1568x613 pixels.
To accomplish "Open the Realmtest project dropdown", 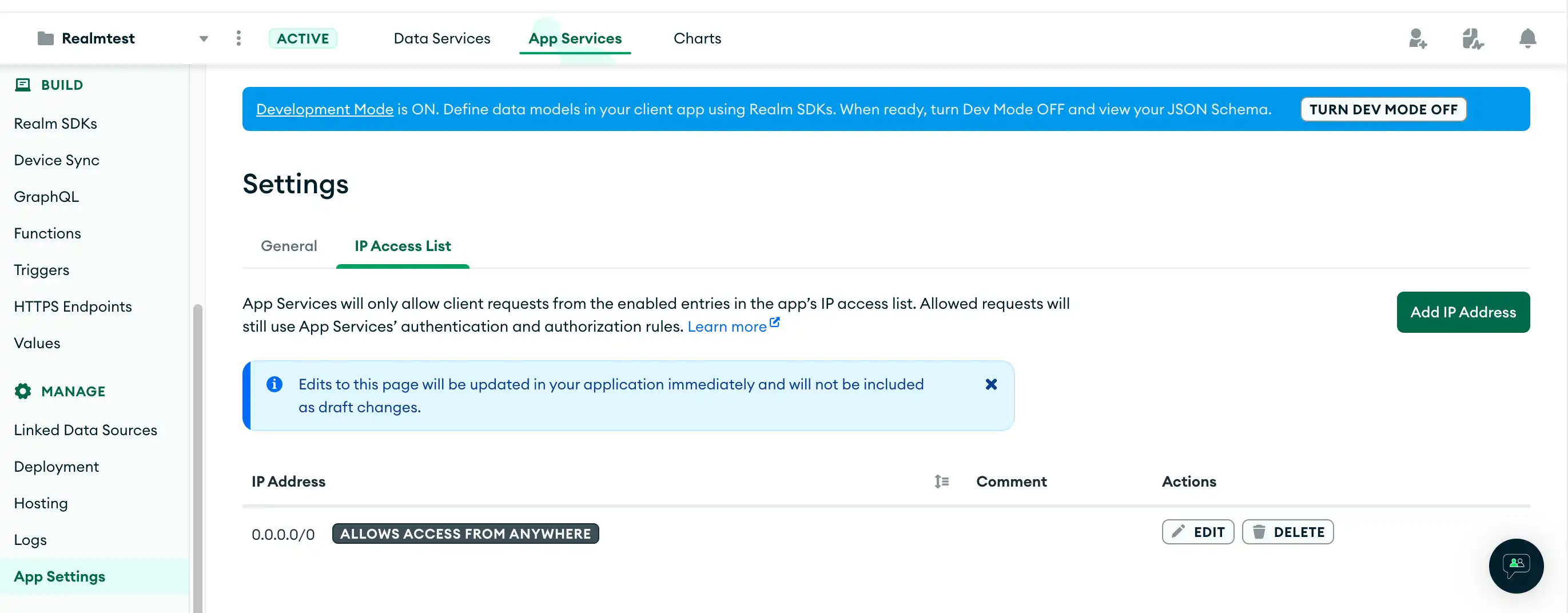I will tap(204, 38).
